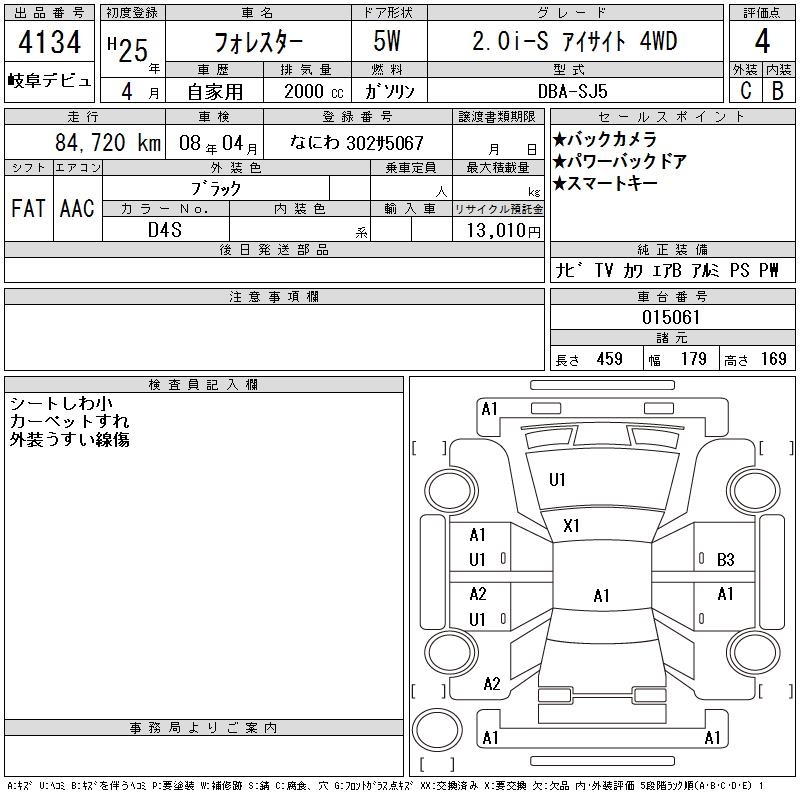Click the door type 5W
The width and height of the screenshot is (800, 800).
(x=387, y=41)
